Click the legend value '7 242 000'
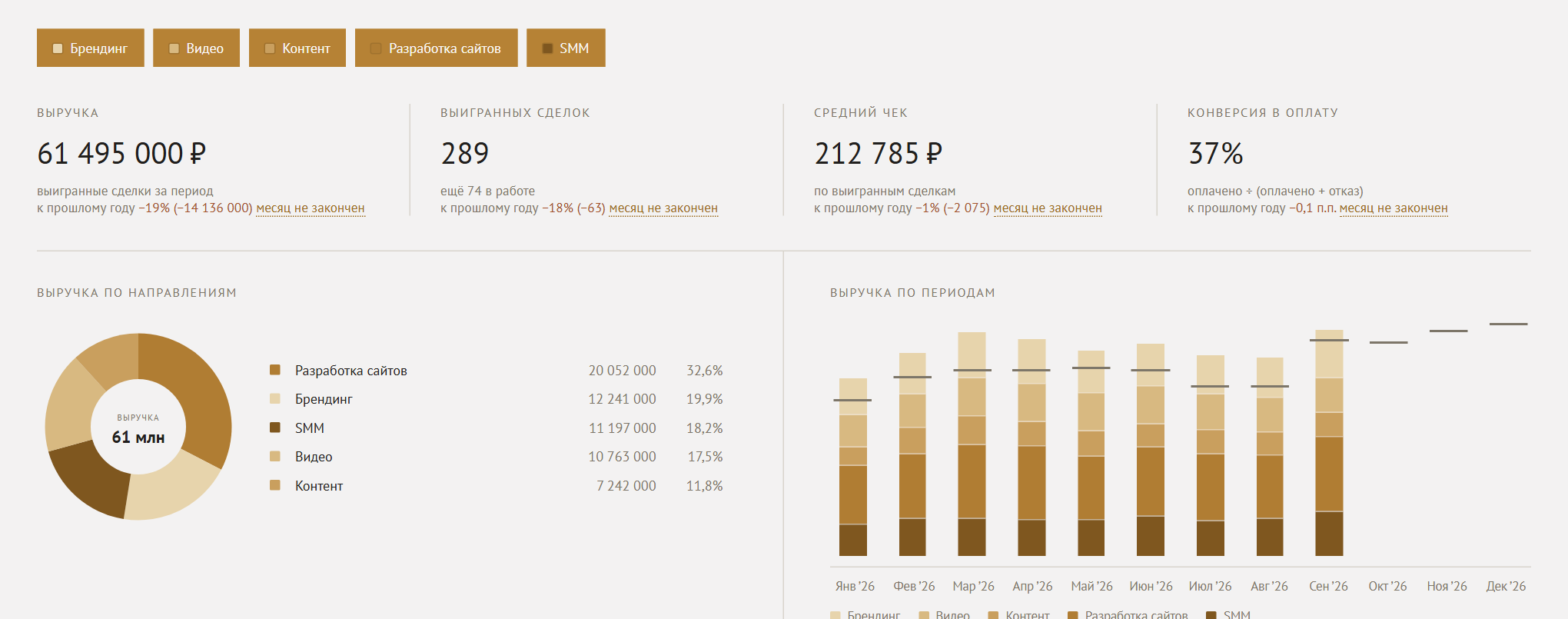This screenshot has height=619, width=1568. [x=626, y=486]
